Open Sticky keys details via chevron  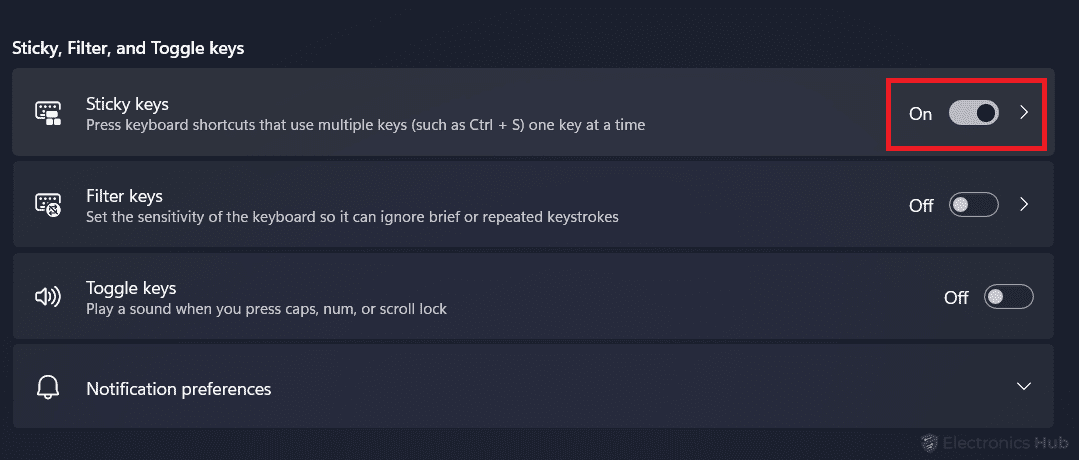[1024, 113]
